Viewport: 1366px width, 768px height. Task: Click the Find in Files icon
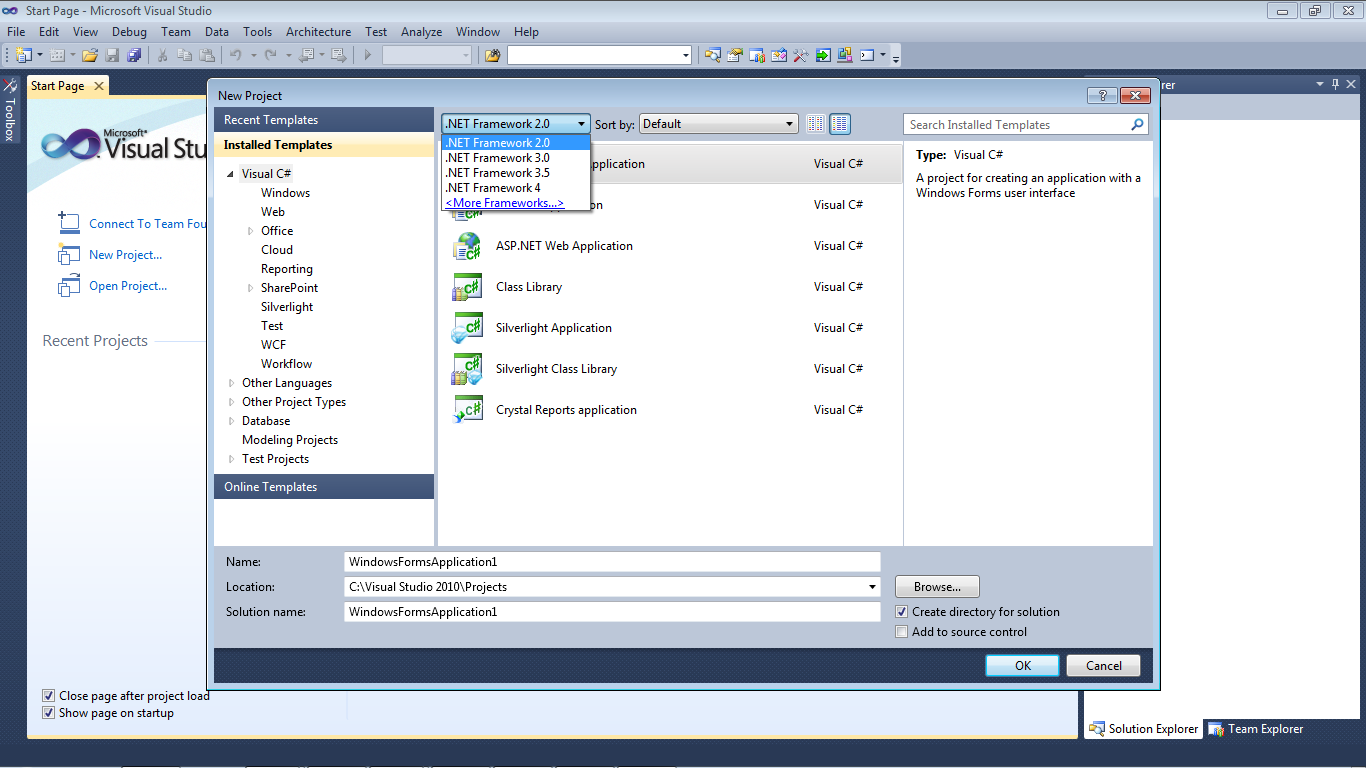(492, 55)
